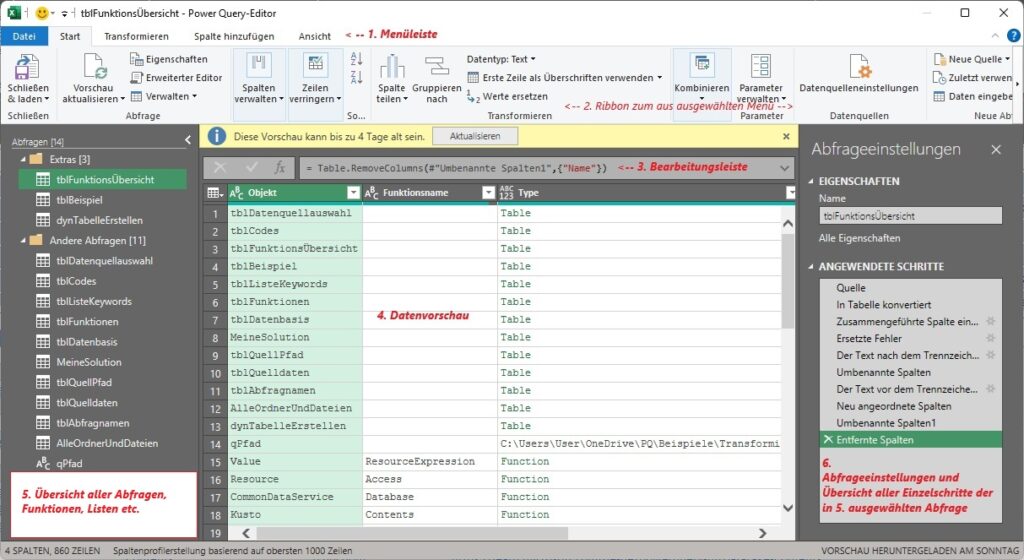This screenshot has width=1024, height=560.
Task: Confirm the formula with the checkmark icon
Action: (x=251, y=168)
